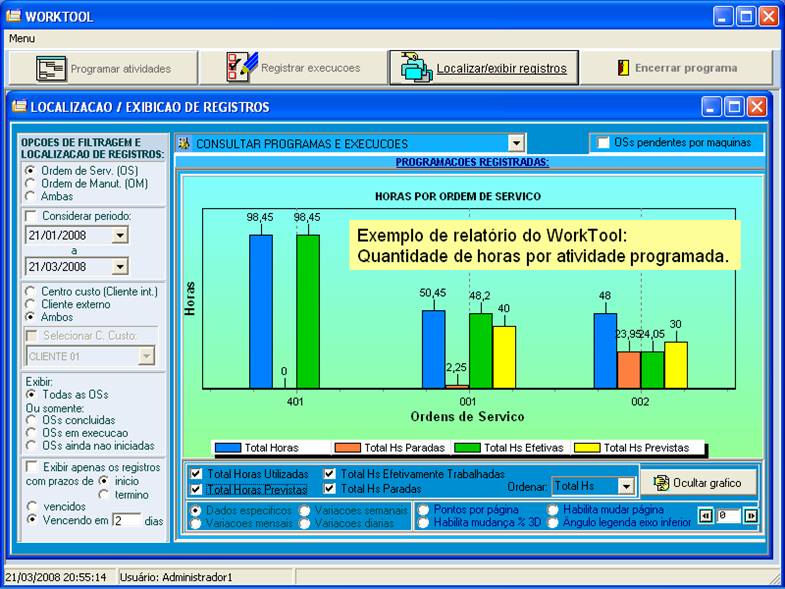Click blue Total Horas legend swatch

click(228, 448)
